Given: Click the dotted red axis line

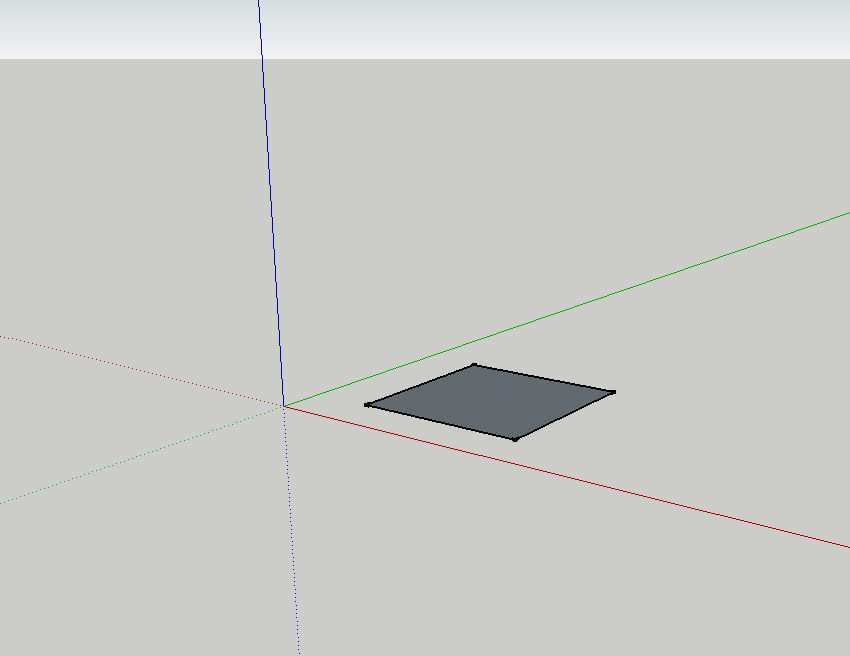Looking at the screenshot, I should pyautogui.click(x=140, y=370).
